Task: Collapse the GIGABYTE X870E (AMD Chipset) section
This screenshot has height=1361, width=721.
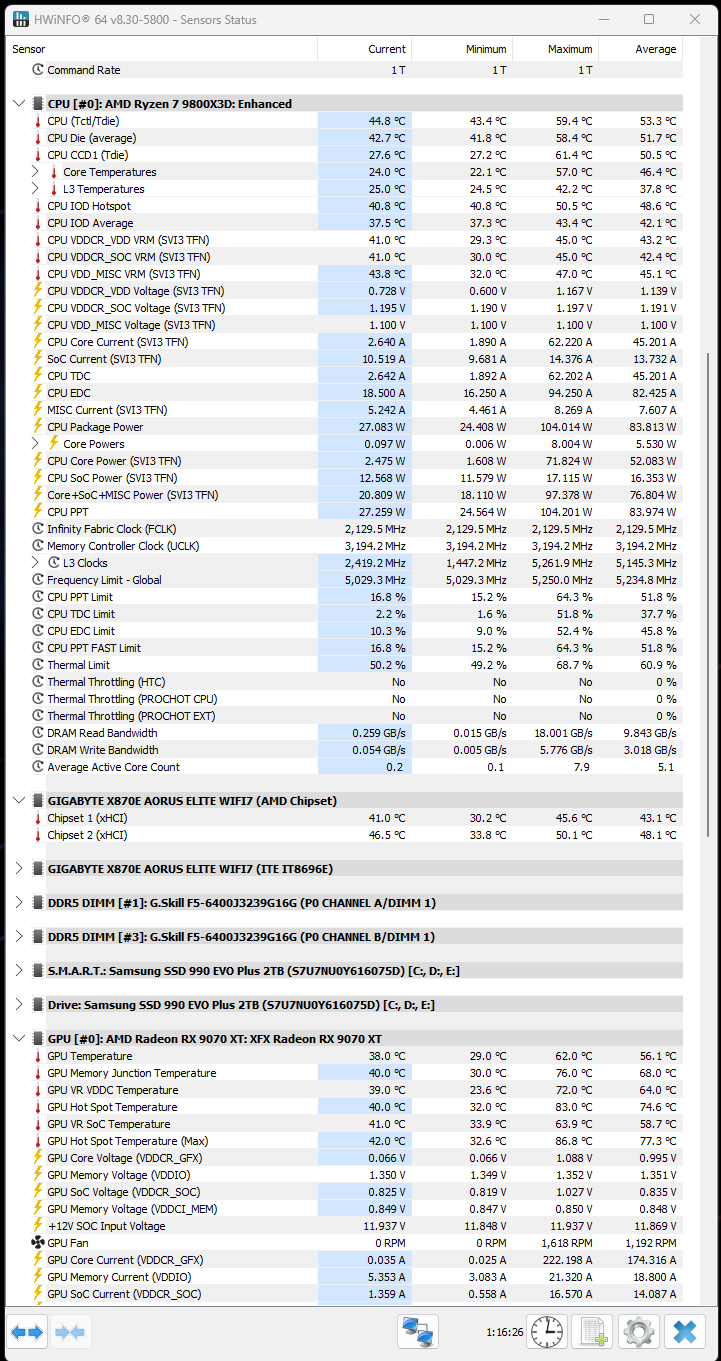Action: (x=19, y=801)
